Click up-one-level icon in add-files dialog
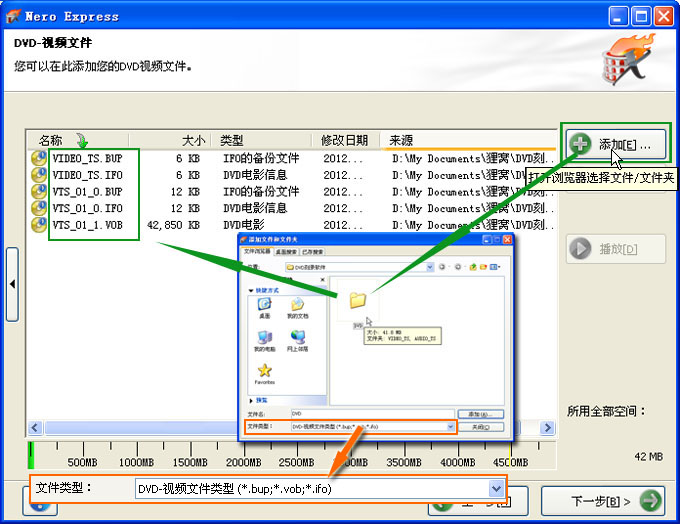680x524 pixels. click(x=473, y=267)
